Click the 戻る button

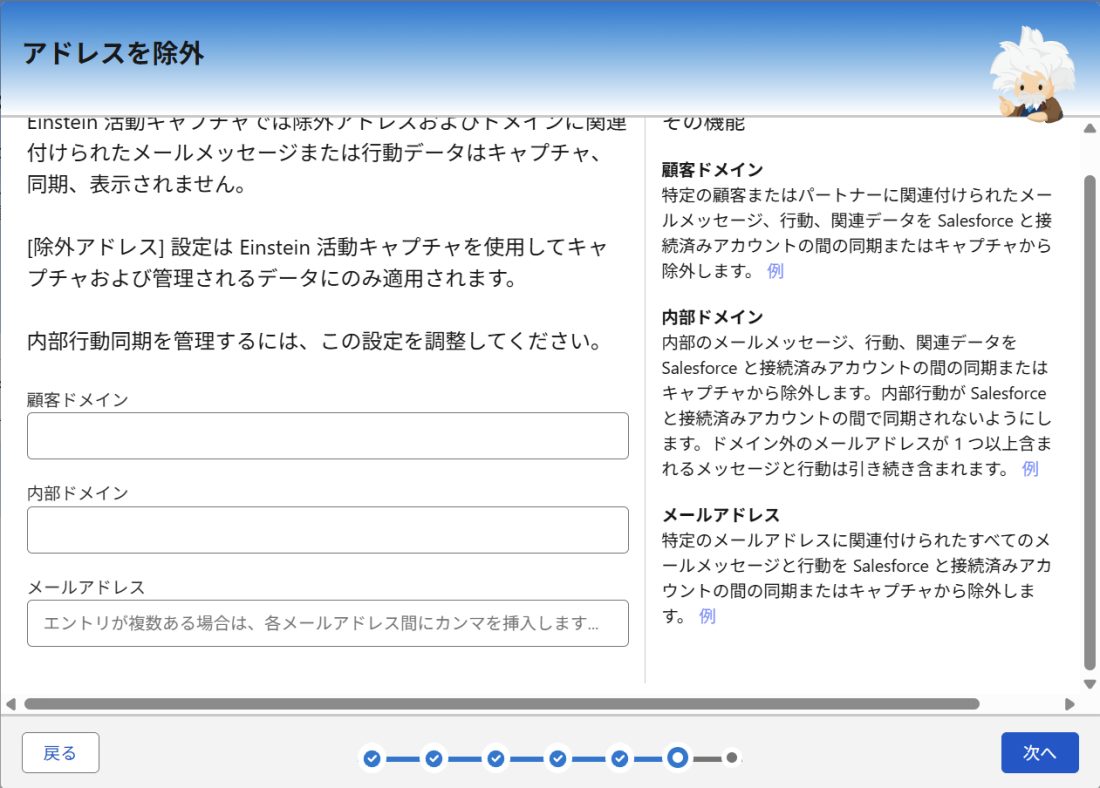pyautogui.click(x=60, y=753)
